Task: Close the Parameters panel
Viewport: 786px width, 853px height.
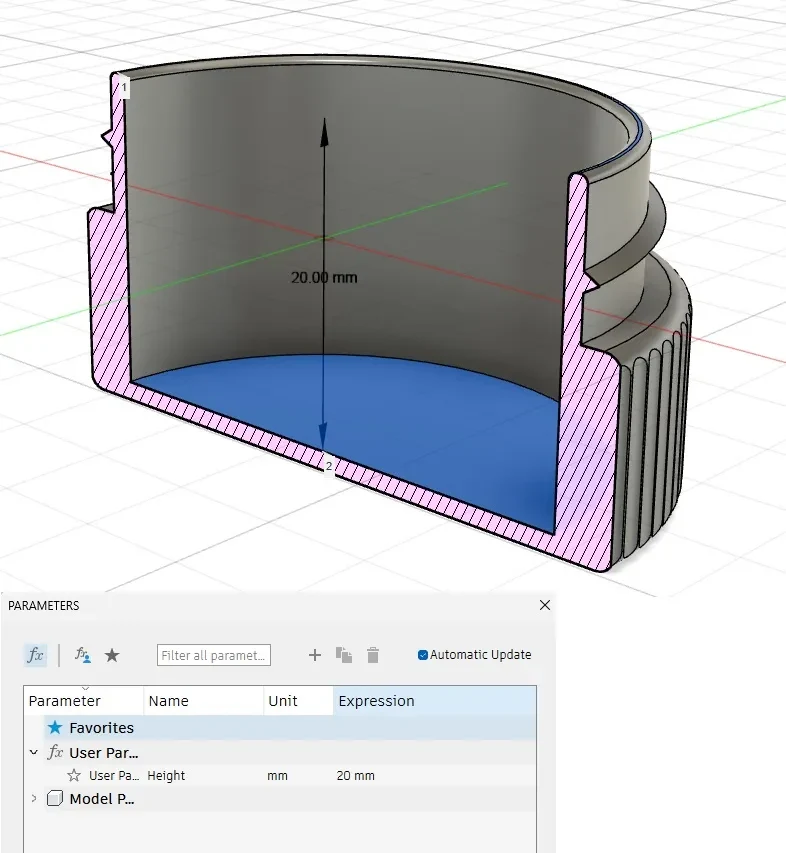Action: [x=545, y=605]
